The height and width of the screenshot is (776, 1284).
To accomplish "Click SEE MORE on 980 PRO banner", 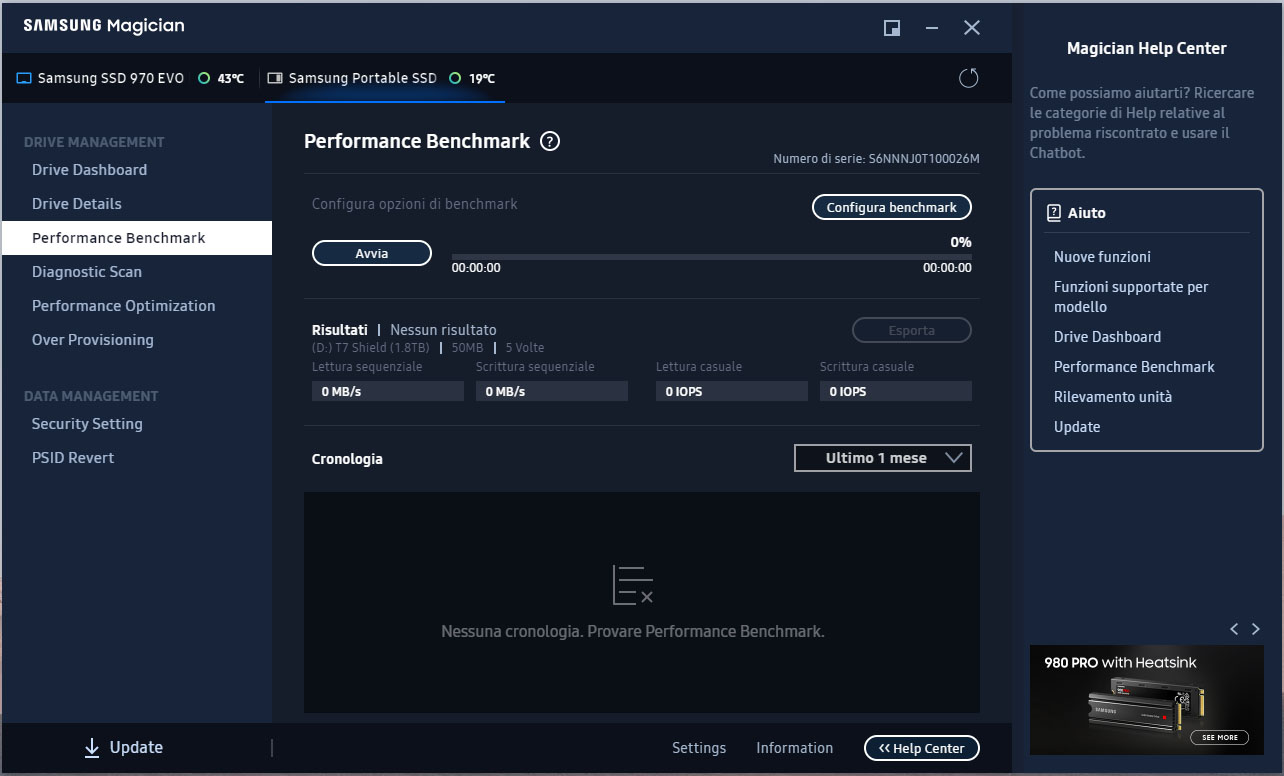I will pos(1219,737).
